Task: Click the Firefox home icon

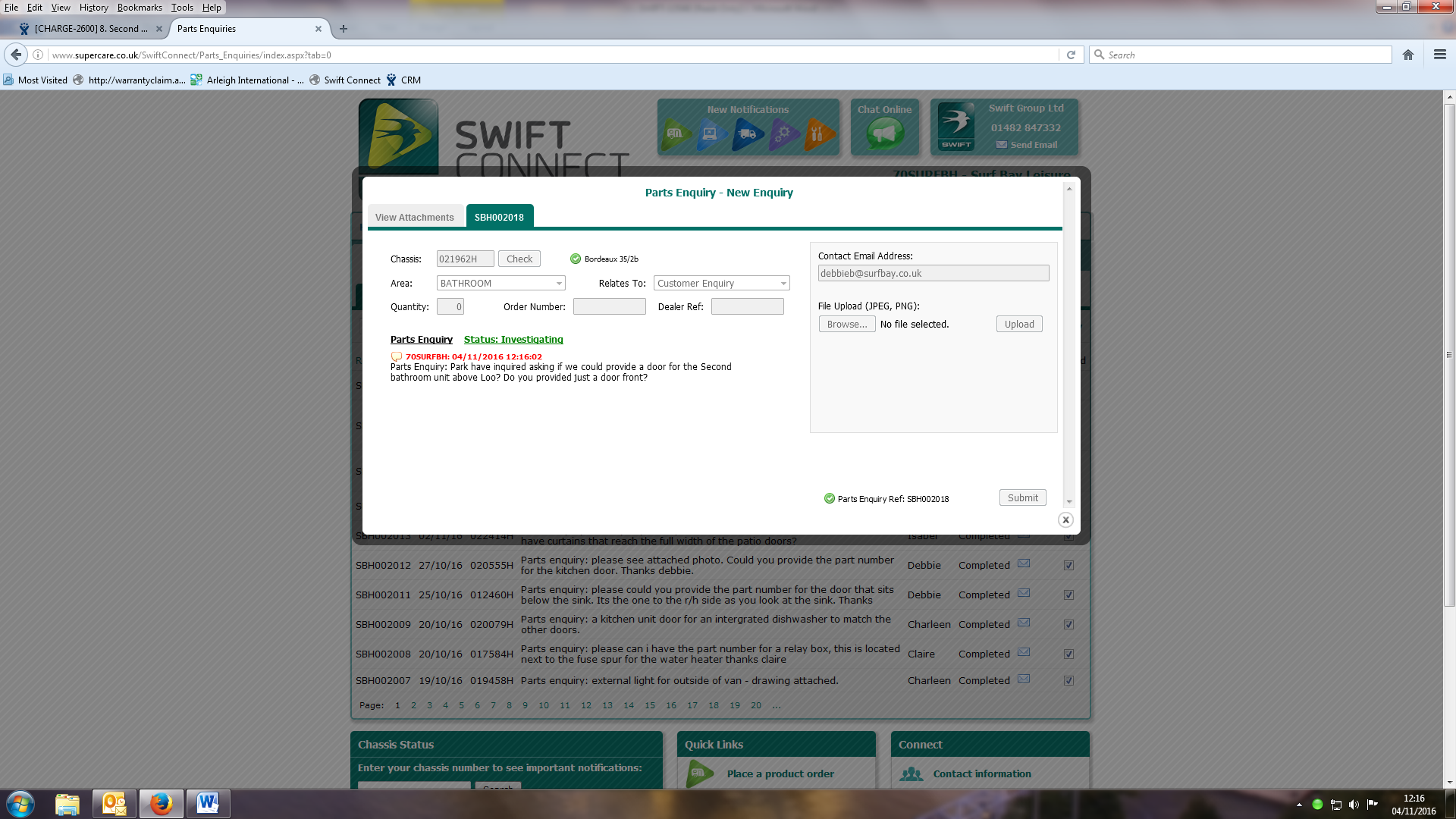Action: 1408,55
